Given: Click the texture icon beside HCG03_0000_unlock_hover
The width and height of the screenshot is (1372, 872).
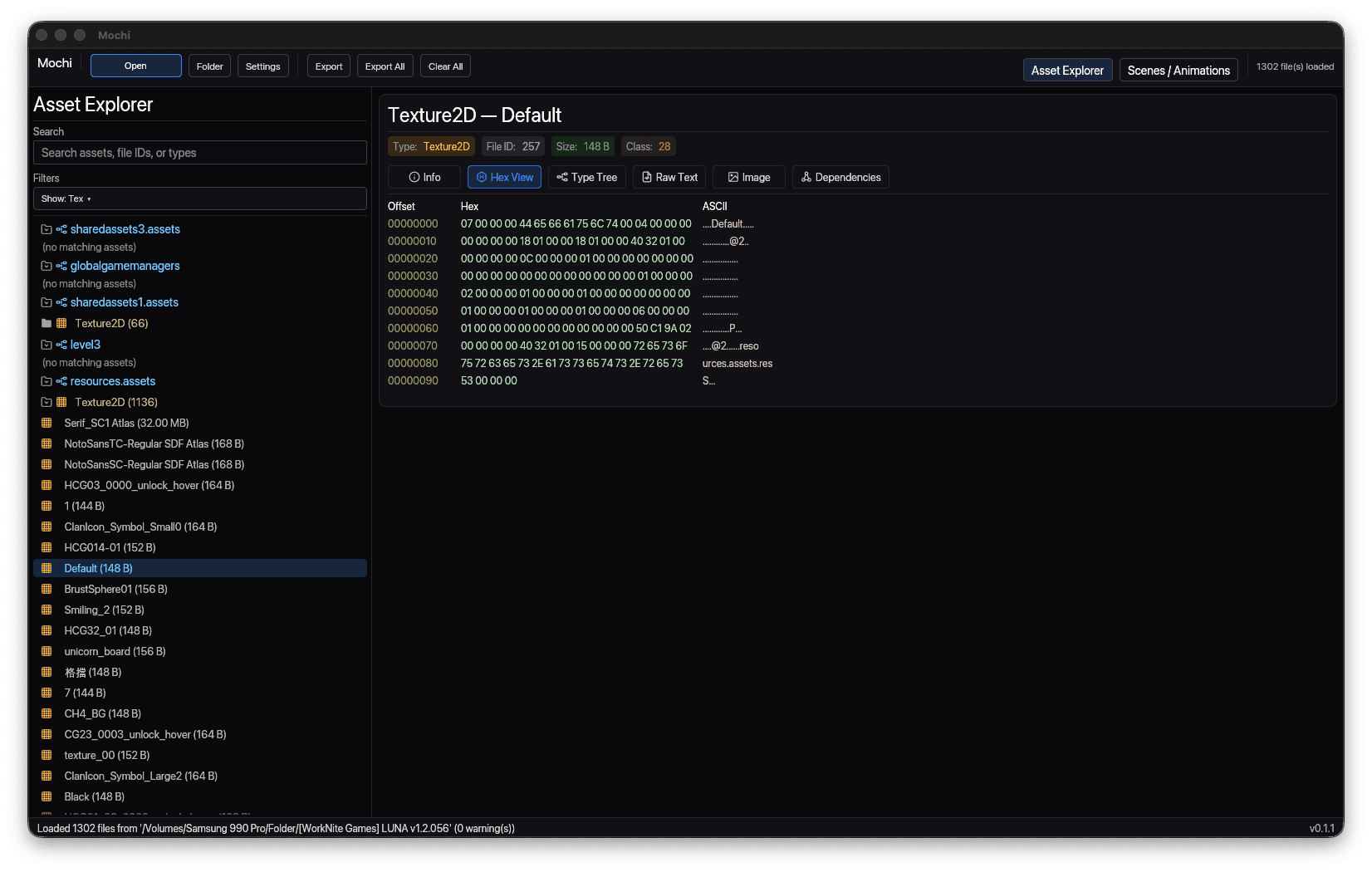Looking at the screenshot, I should coord(47,485).
